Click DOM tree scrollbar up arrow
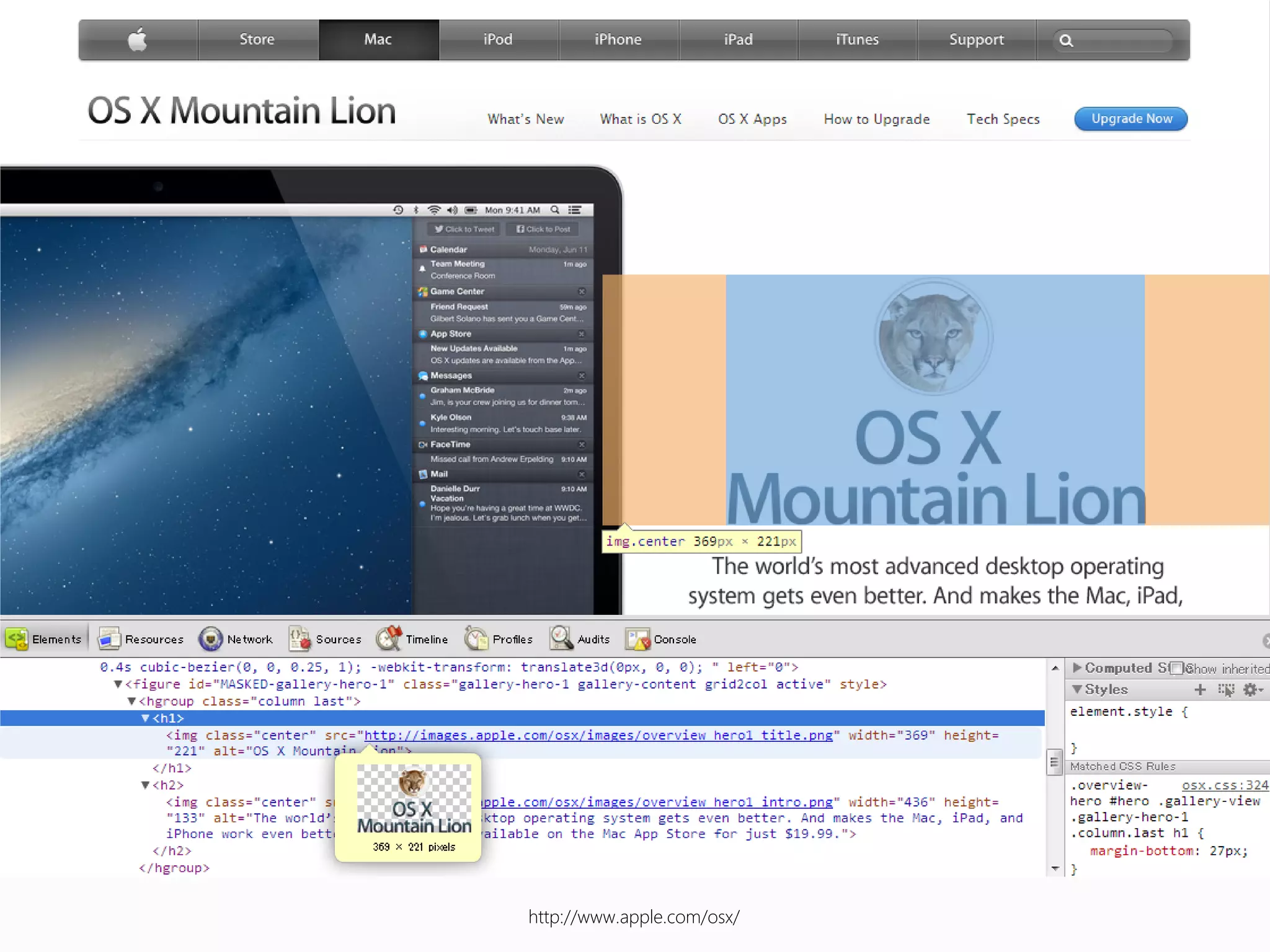This screenshot has height=952, width=1270. coord(1055,668)
